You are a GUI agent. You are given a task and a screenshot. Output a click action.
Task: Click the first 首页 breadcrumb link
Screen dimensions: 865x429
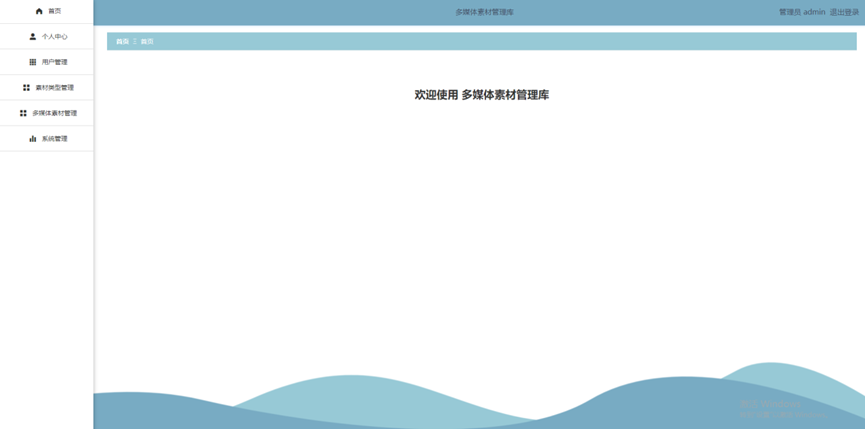[122, 41]
